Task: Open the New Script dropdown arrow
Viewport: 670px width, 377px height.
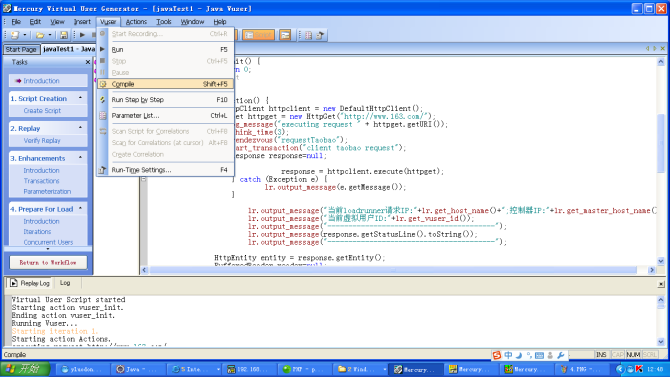Action: coord(25,35)
